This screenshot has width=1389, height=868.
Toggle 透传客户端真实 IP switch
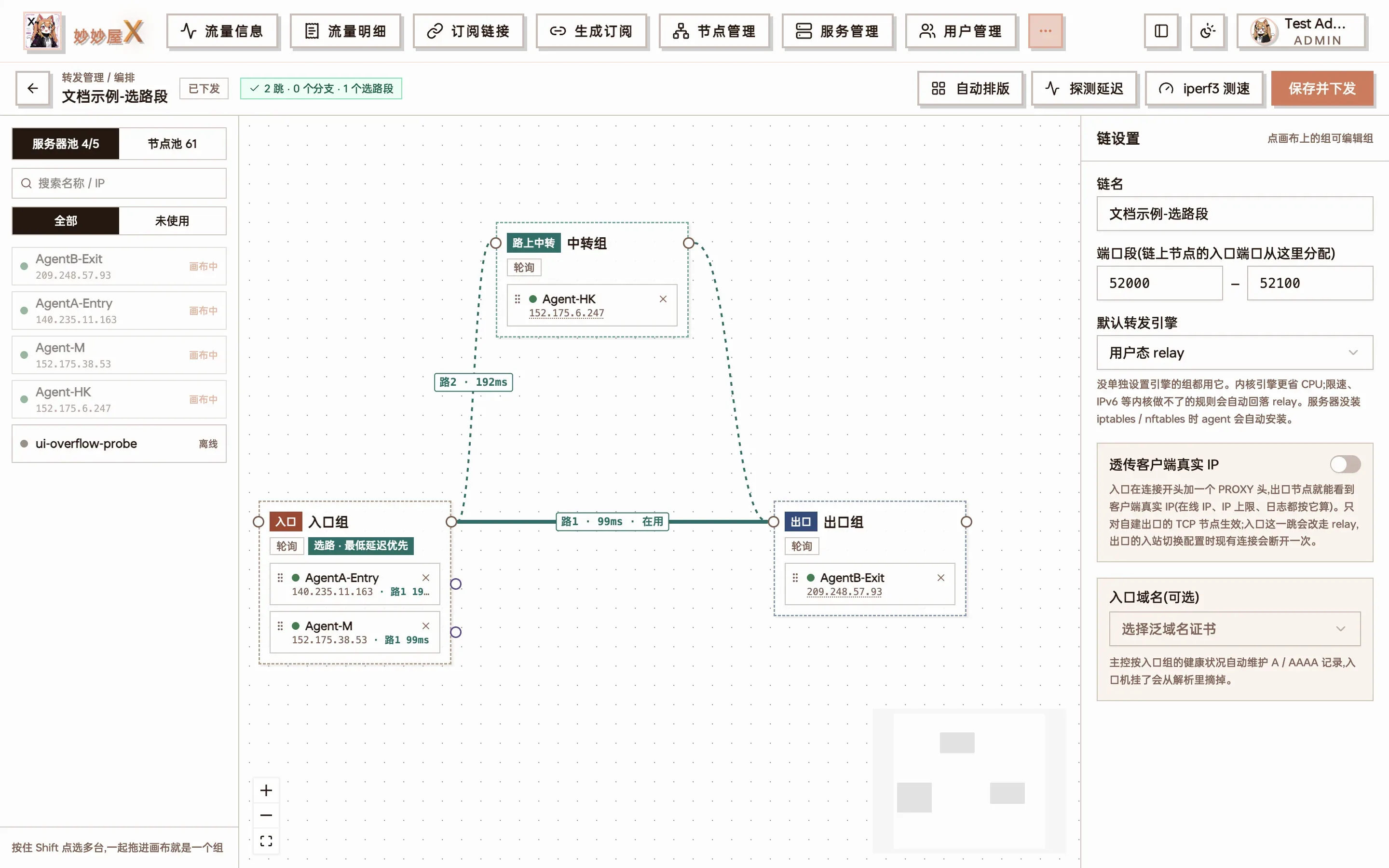point(1346,464)
